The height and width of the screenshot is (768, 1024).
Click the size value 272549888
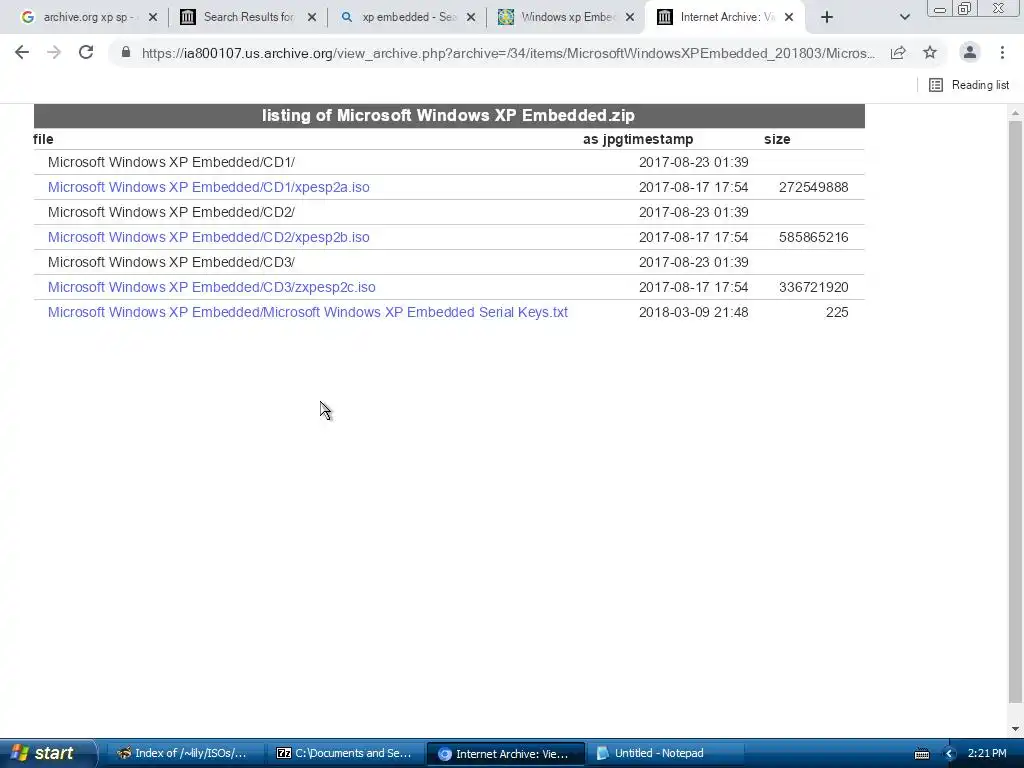[x=814, y=187]
